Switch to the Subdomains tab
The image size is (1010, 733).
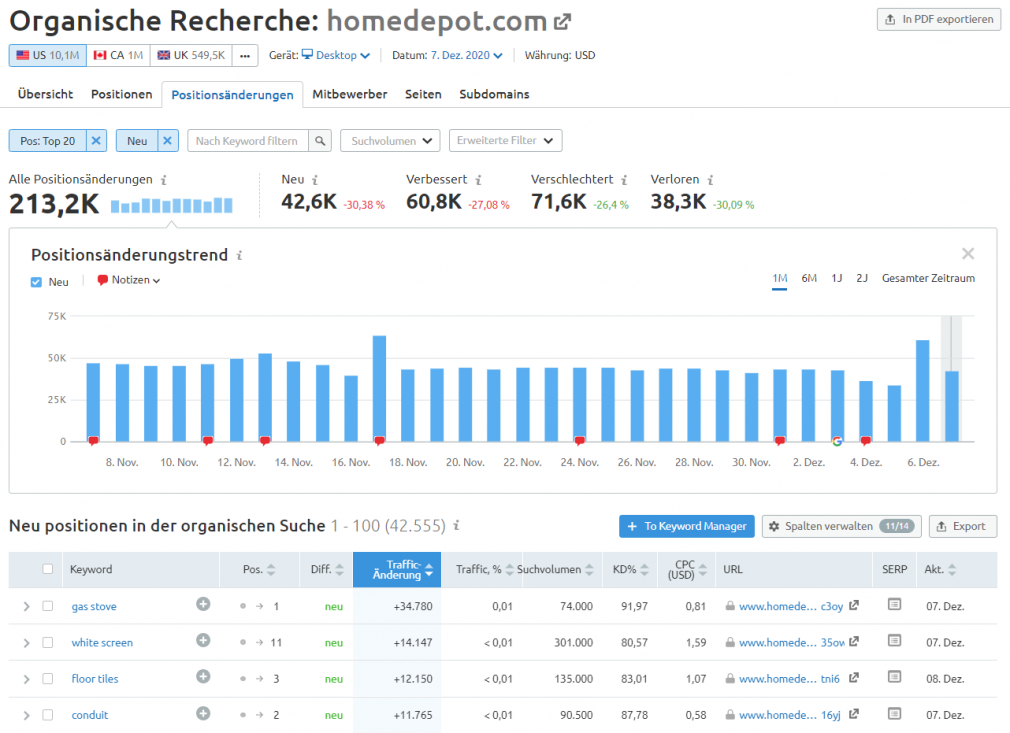(494, 94)
